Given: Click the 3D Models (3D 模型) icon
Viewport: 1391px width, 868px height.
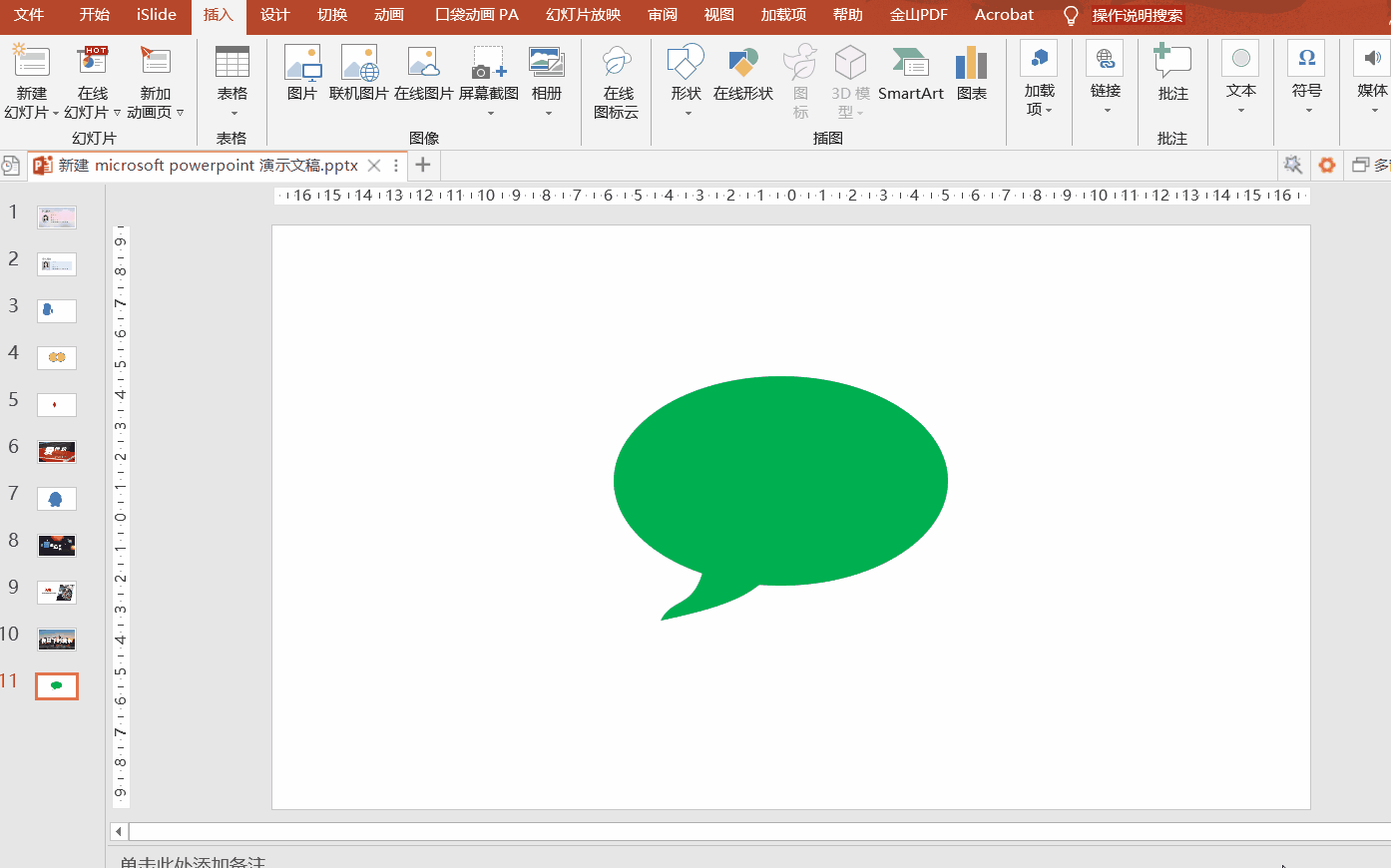Looking at the screenshot, I should pos(850,63).
